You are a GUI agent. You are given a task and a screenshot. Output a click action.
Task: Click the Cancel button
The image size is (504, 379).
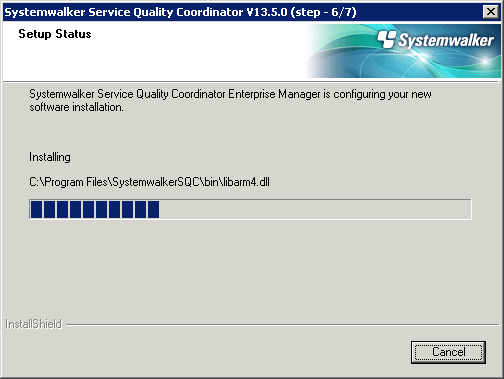(448, 352)
